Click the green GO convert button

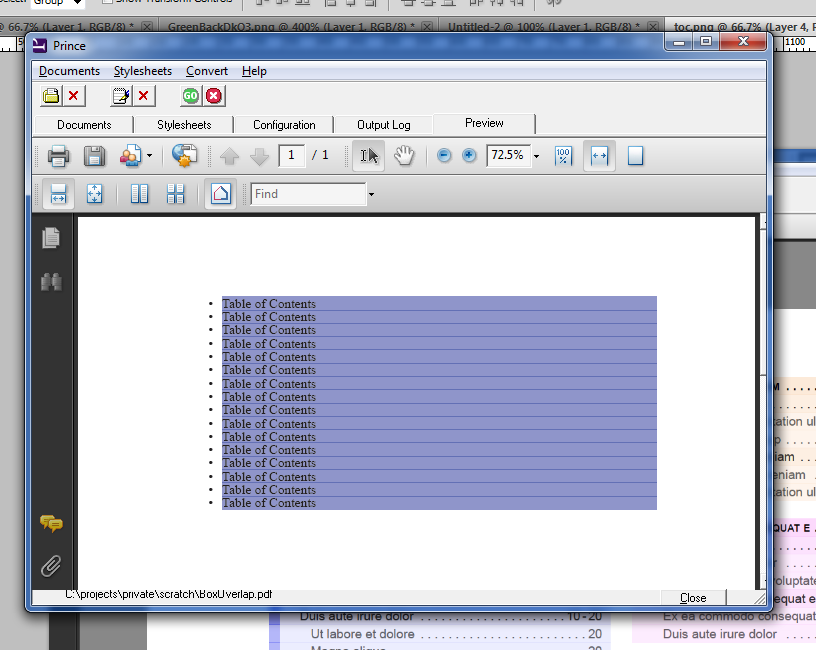point(190,96)
